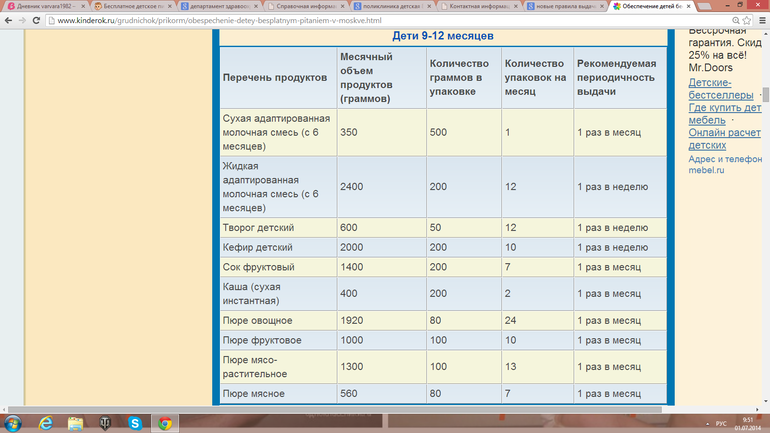The height and width of the screenshot is (433, 770).
Task: Launch Internet Explorer from the taskbar
Action: pos(46,423)
